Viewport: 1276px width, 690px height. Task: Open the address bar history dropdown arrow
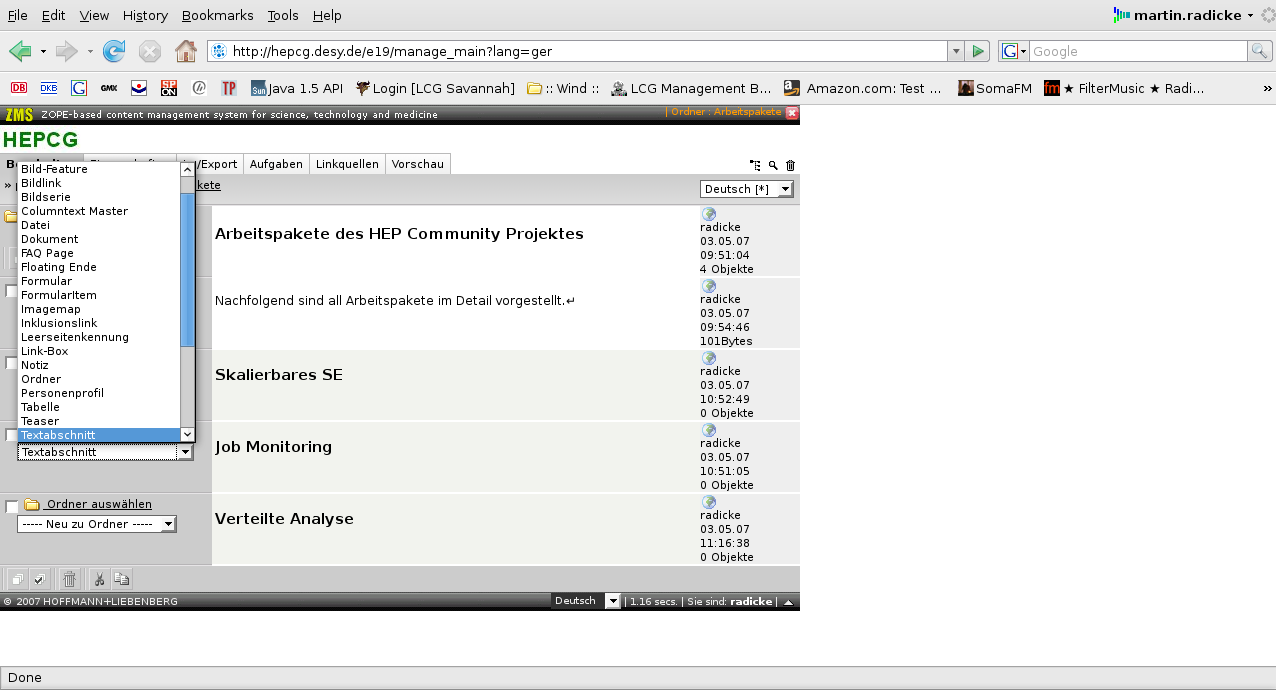click(956, 51)
